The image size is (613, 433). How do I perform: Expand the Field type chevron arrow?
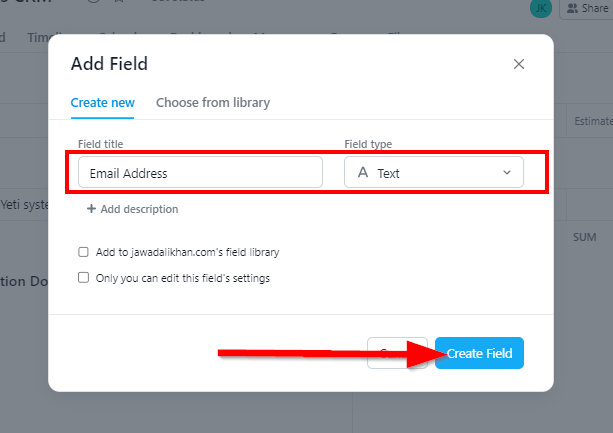[x=507, y=172]
